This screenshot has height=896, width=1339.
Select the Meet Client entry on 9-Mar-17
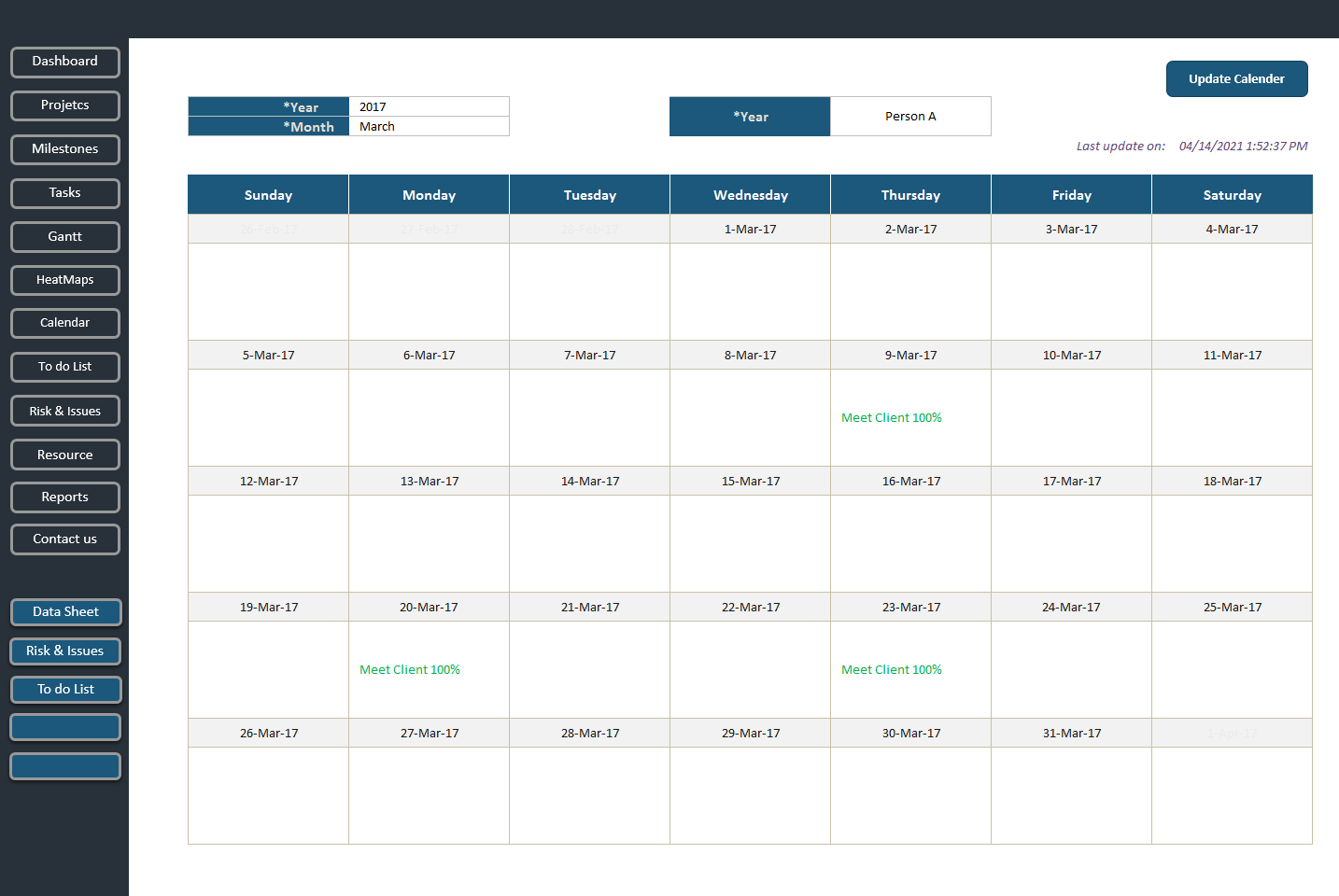(x=891, y=417)
